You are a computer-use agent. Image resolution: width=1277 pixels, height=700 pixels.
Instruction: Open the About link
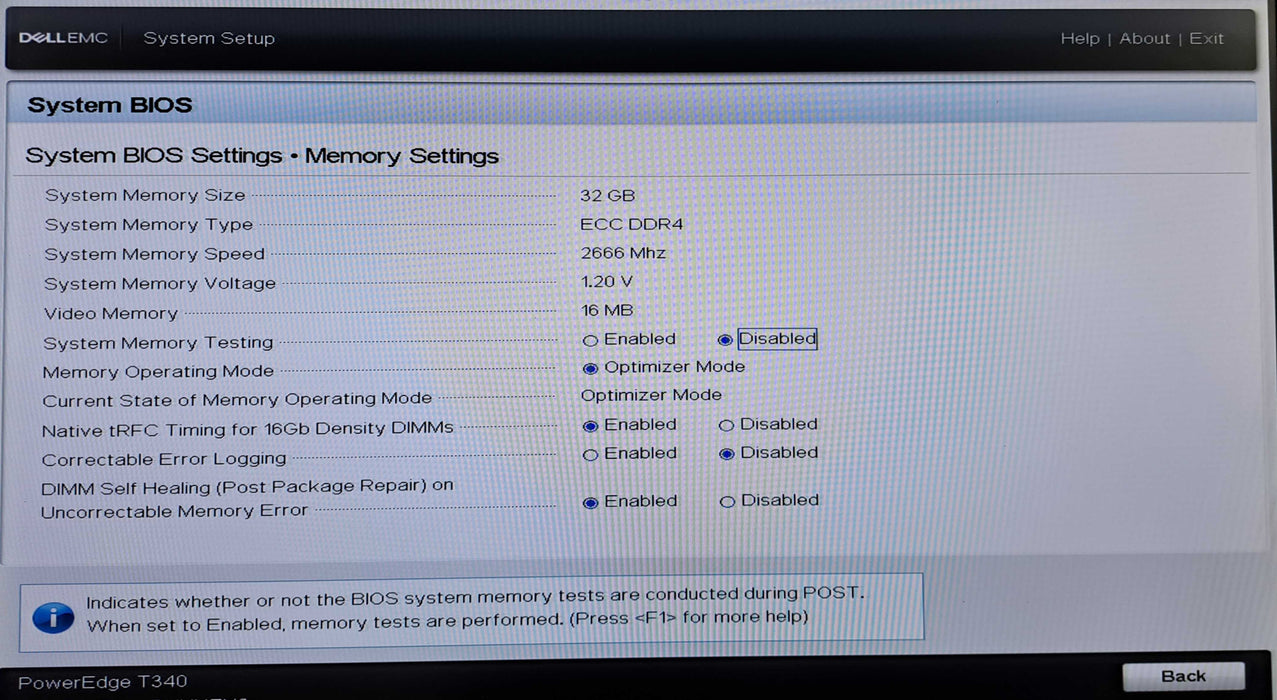pos(1145,38)
